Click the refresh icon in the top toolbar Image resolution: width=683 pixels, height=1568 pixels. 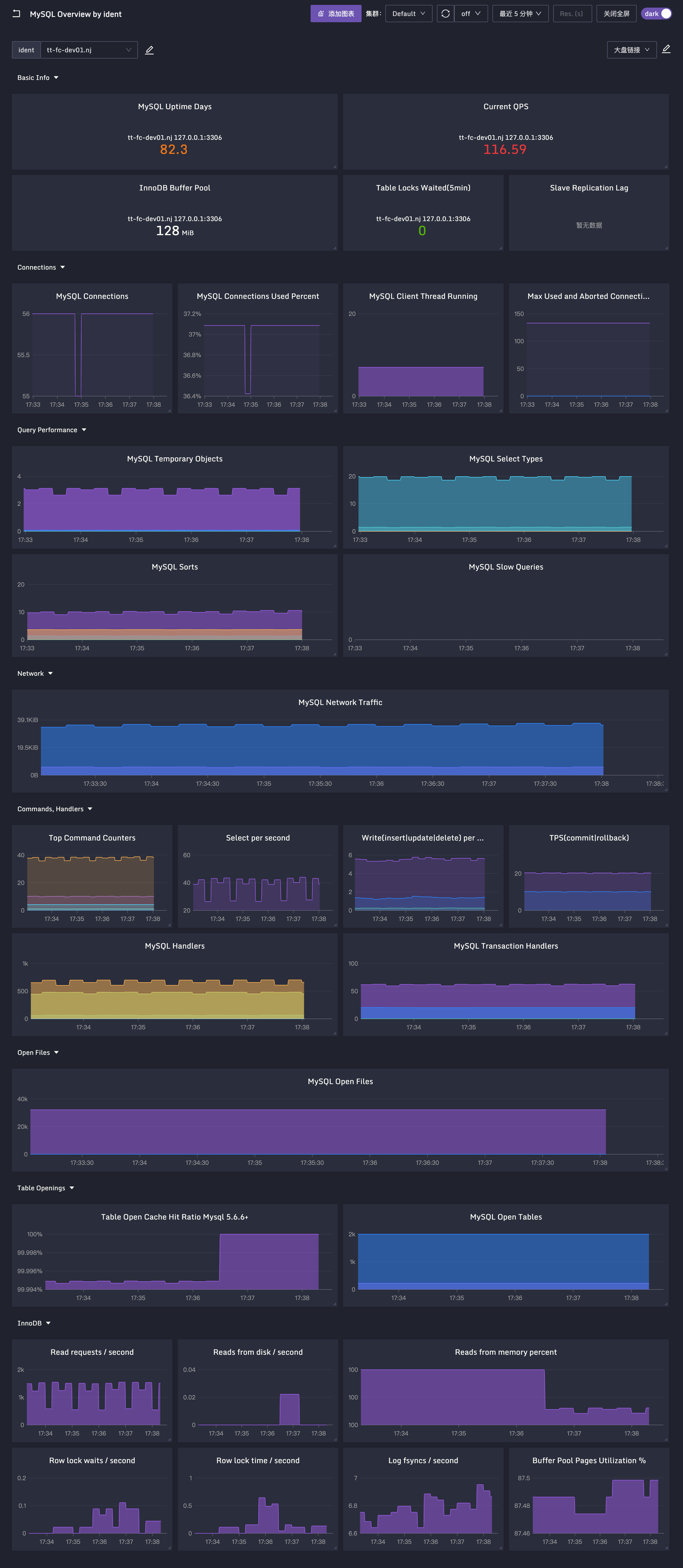click(x=446, y=13)
